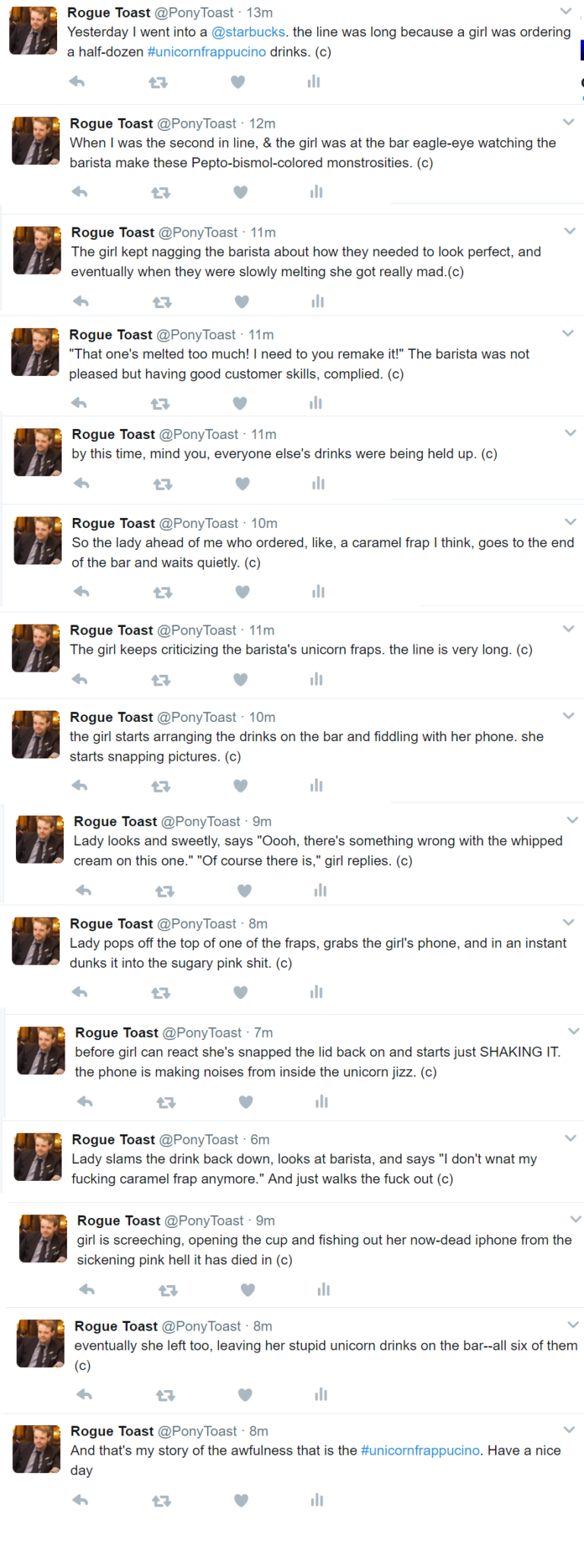Open #unicornfrappucino hashtag in first tweet

207,52
